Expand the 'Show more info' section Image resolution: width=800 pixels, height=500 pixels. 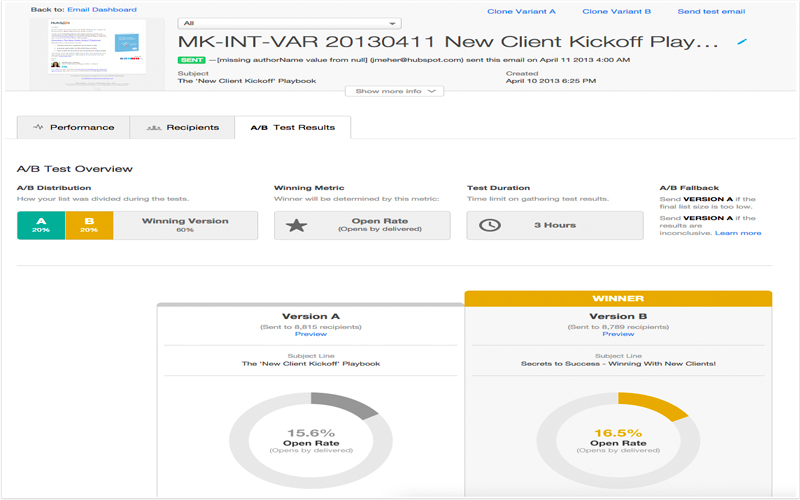(x=396, y=91)
